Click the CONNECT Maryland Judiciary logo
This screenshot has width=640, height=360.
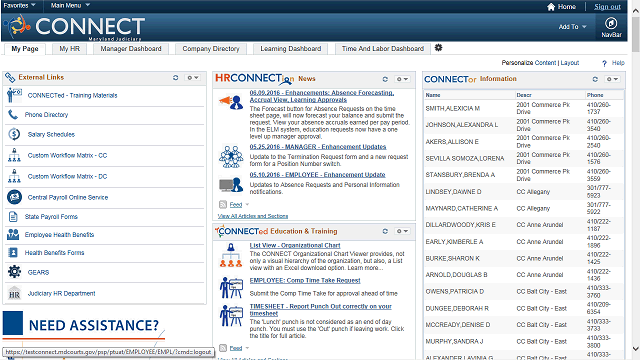(75, 27)
